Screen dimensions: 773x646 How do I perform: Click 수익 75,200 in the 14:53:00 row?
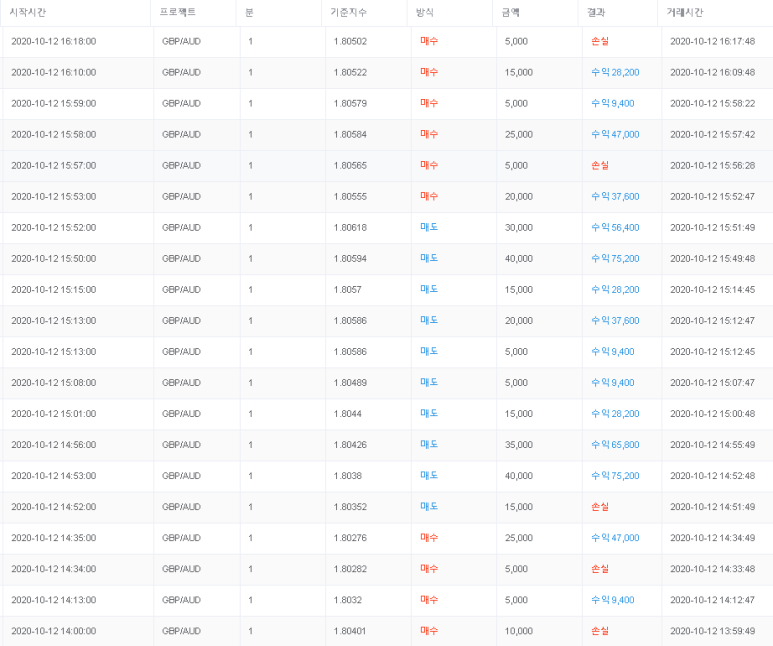(x=615, y=476)
